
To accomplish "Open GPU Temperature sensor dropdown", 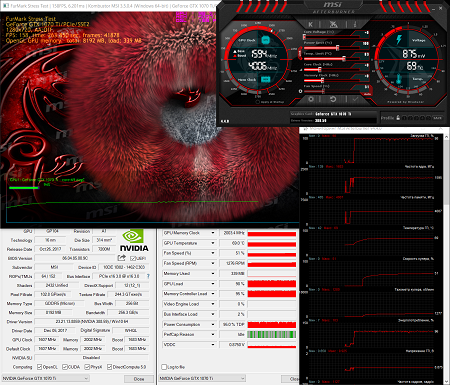I will point(213,243).
